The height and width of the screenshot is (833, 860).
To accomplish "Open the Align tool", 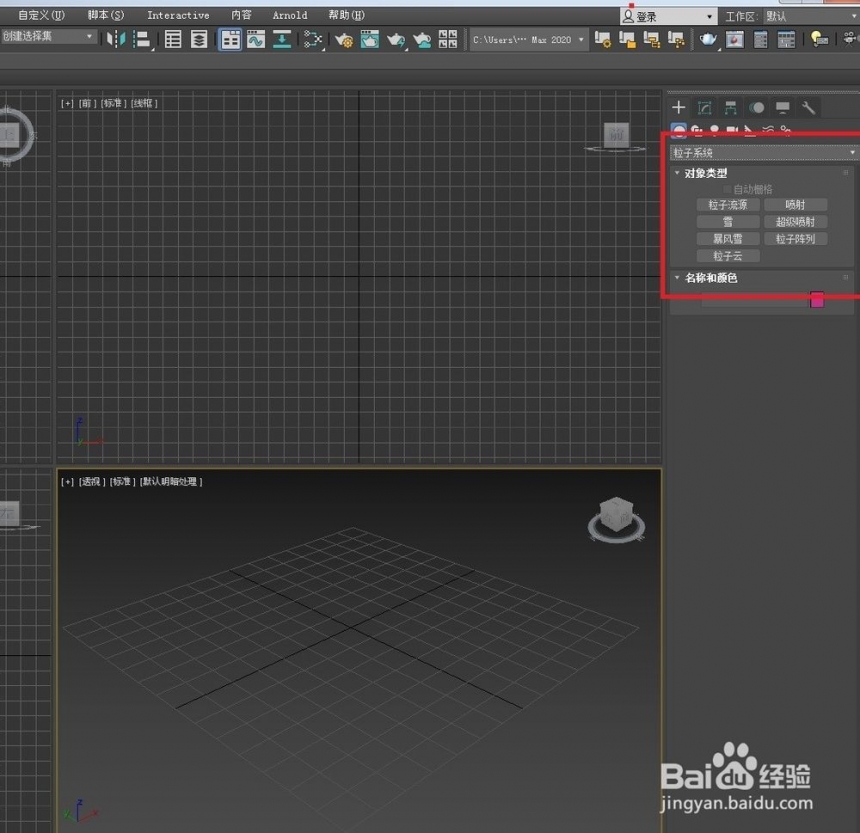I will tap(142, 39).
